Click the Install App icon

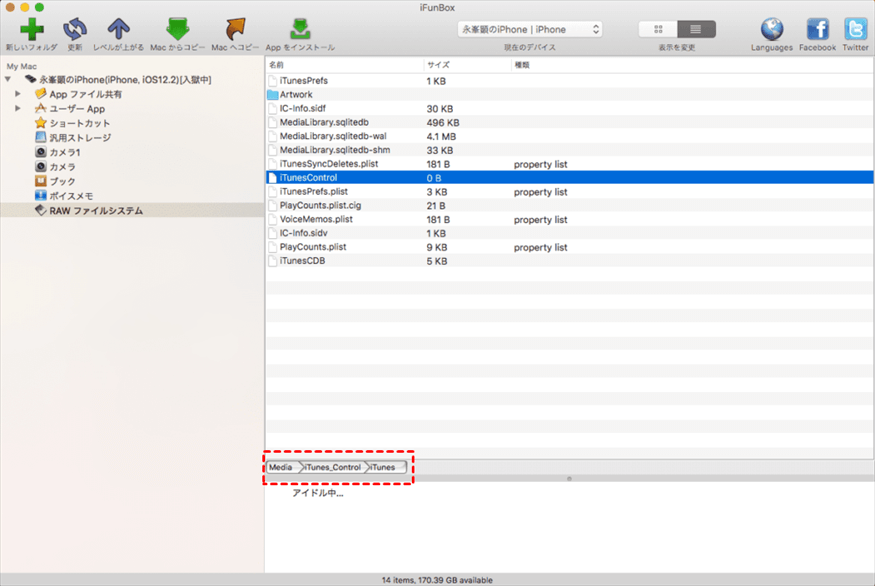point(299,28)
